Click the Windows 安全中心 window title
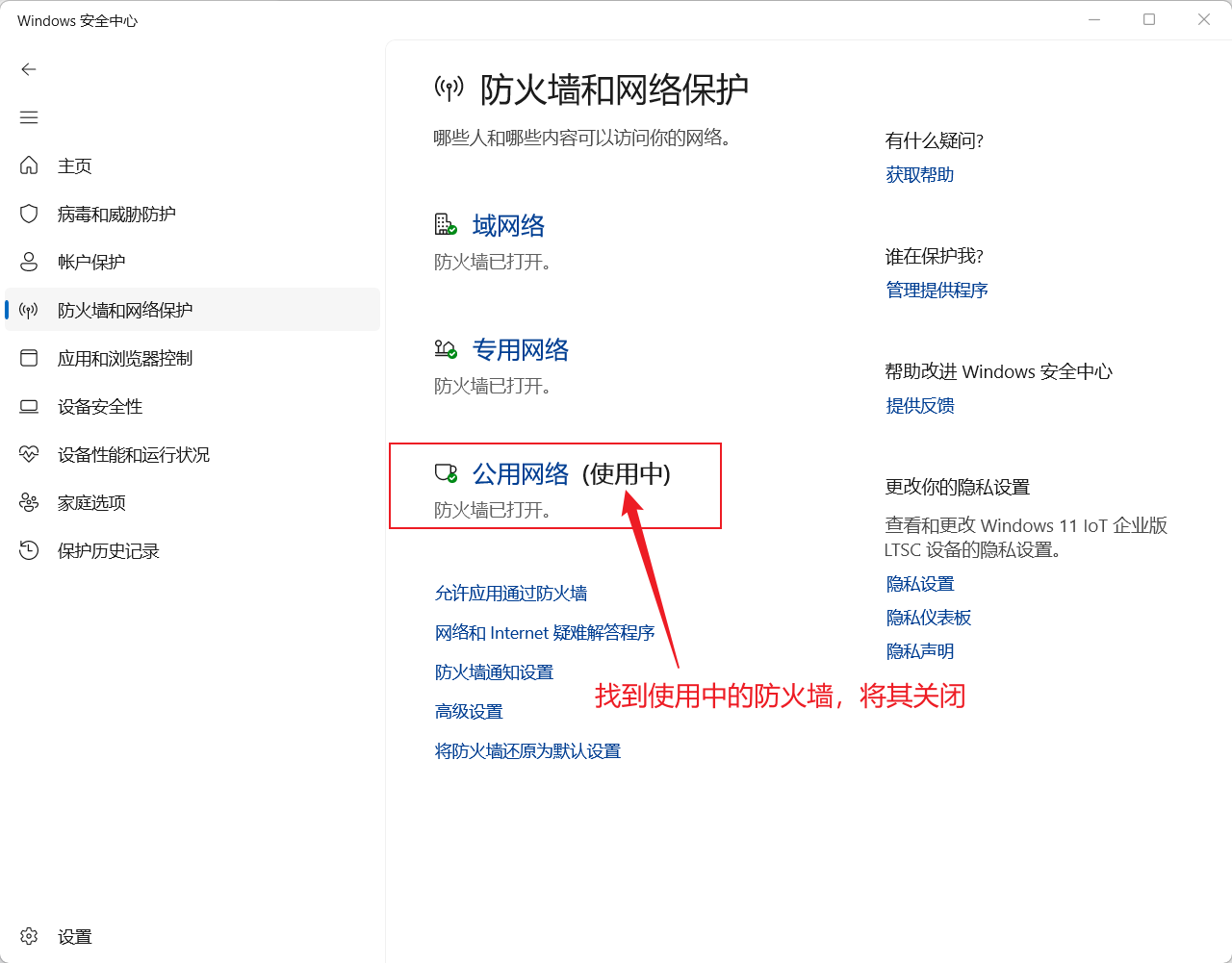The height and width of the screenshot is (963, 1232). pos(78,20)
